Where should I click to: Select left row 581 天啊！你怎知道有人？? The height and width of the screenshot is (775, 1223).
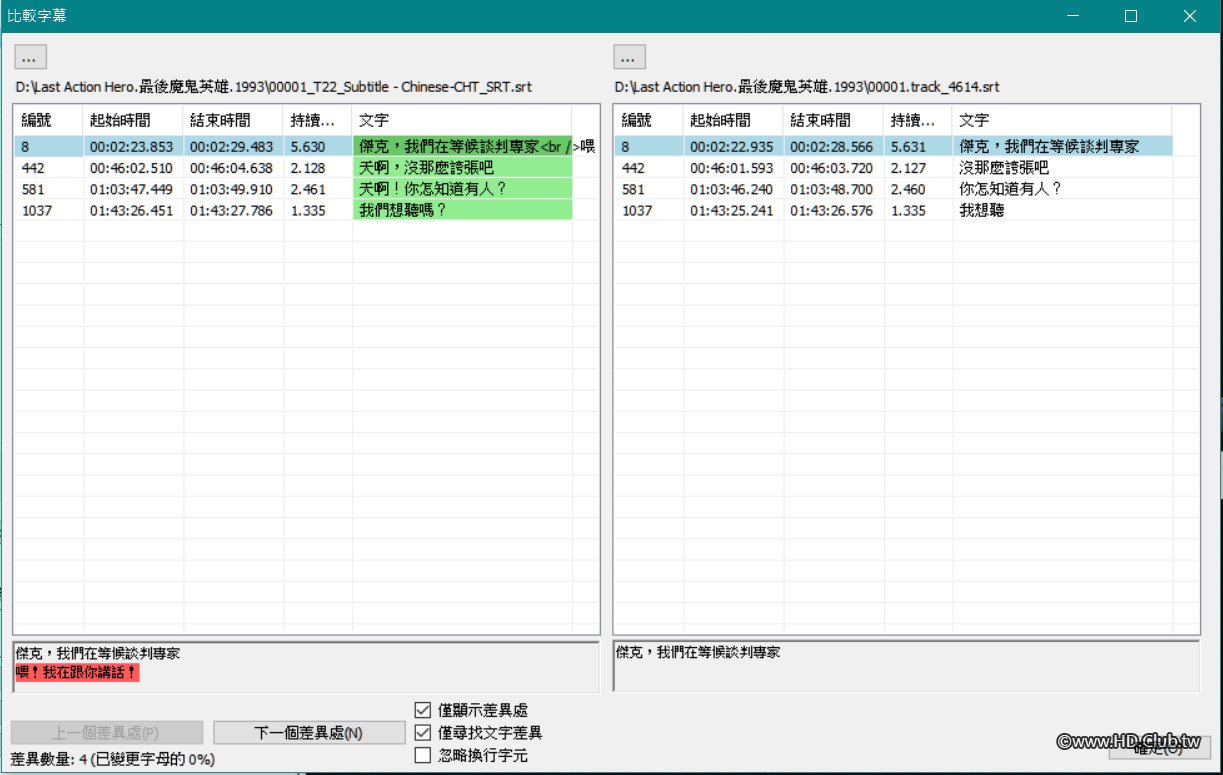click(293, 189)
